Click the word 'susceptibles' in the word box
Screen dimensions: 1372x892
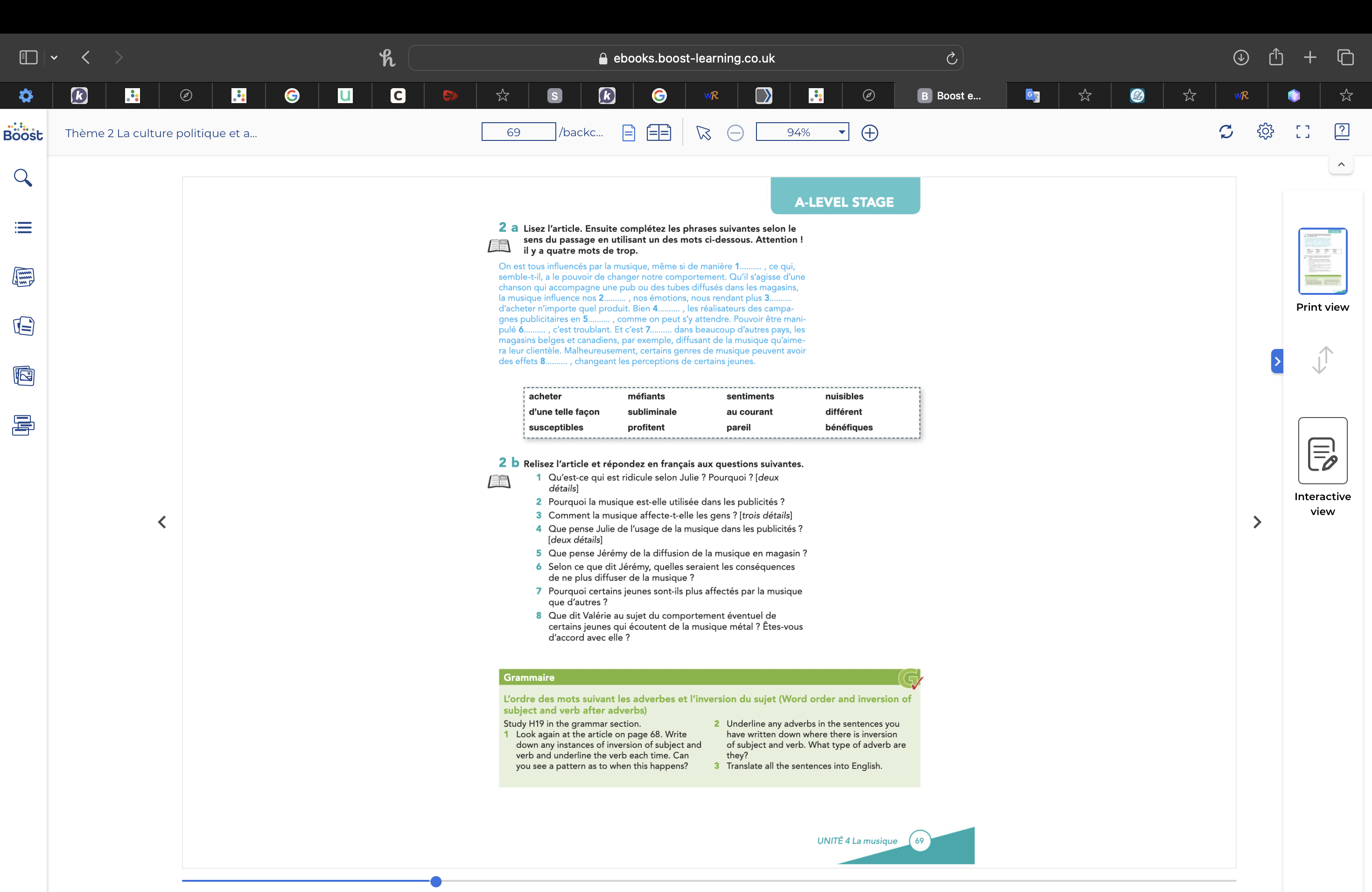tap(556, 427)
